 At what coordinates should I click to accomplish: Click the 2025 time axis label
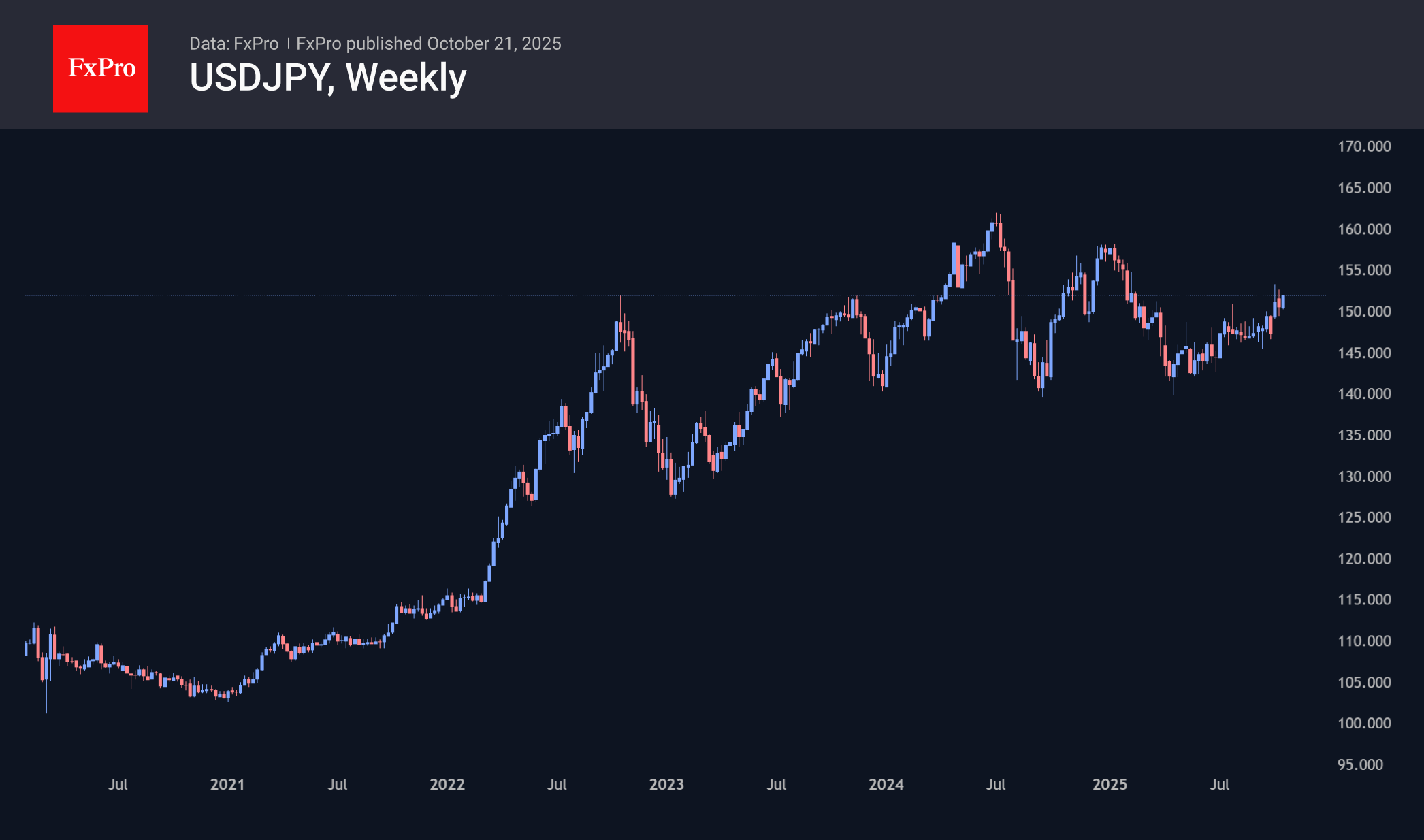[1110, 784]
